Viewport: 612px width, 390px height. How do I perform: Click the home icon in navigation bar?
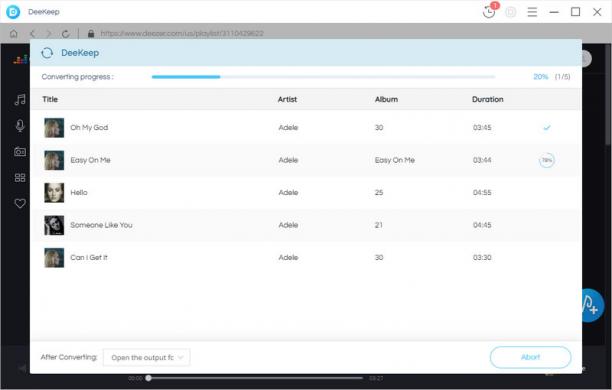click(x=13, y=34)
